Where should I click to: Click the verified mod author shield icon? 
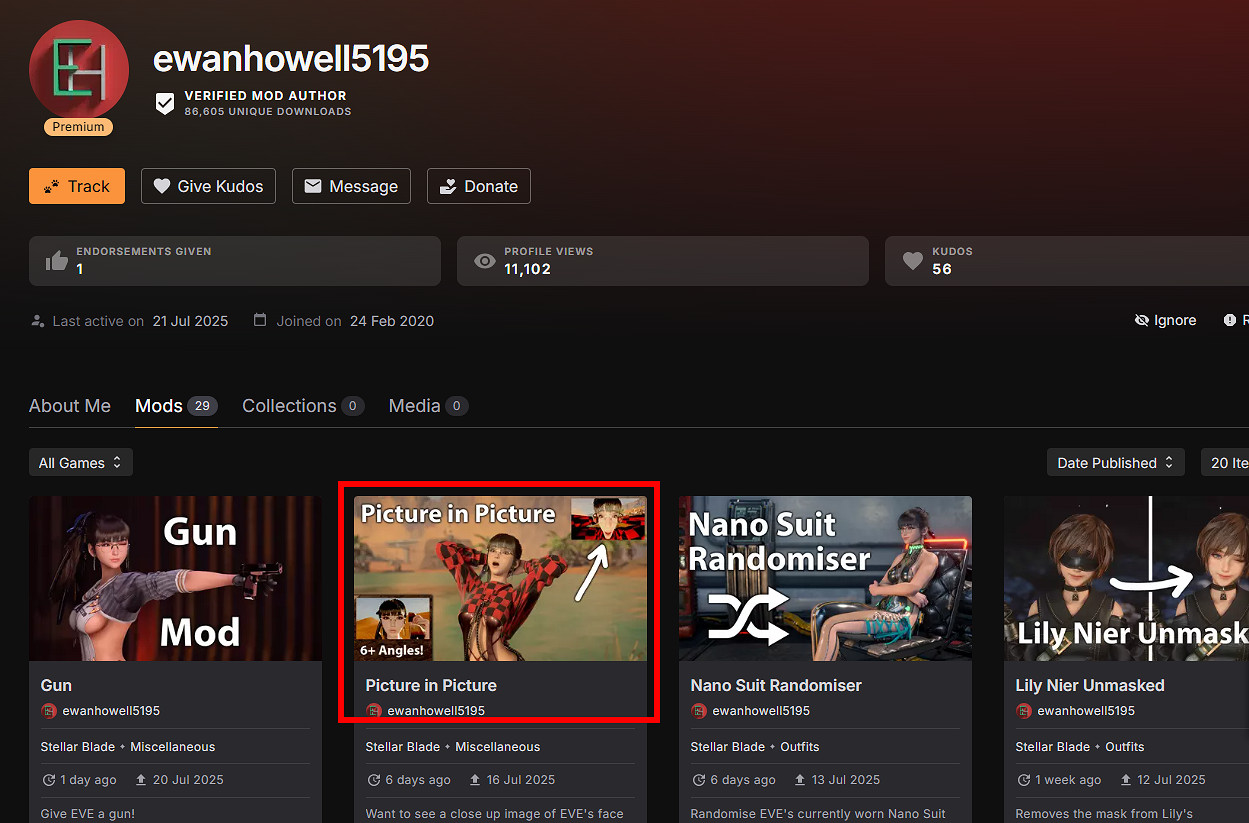[165, 104]
